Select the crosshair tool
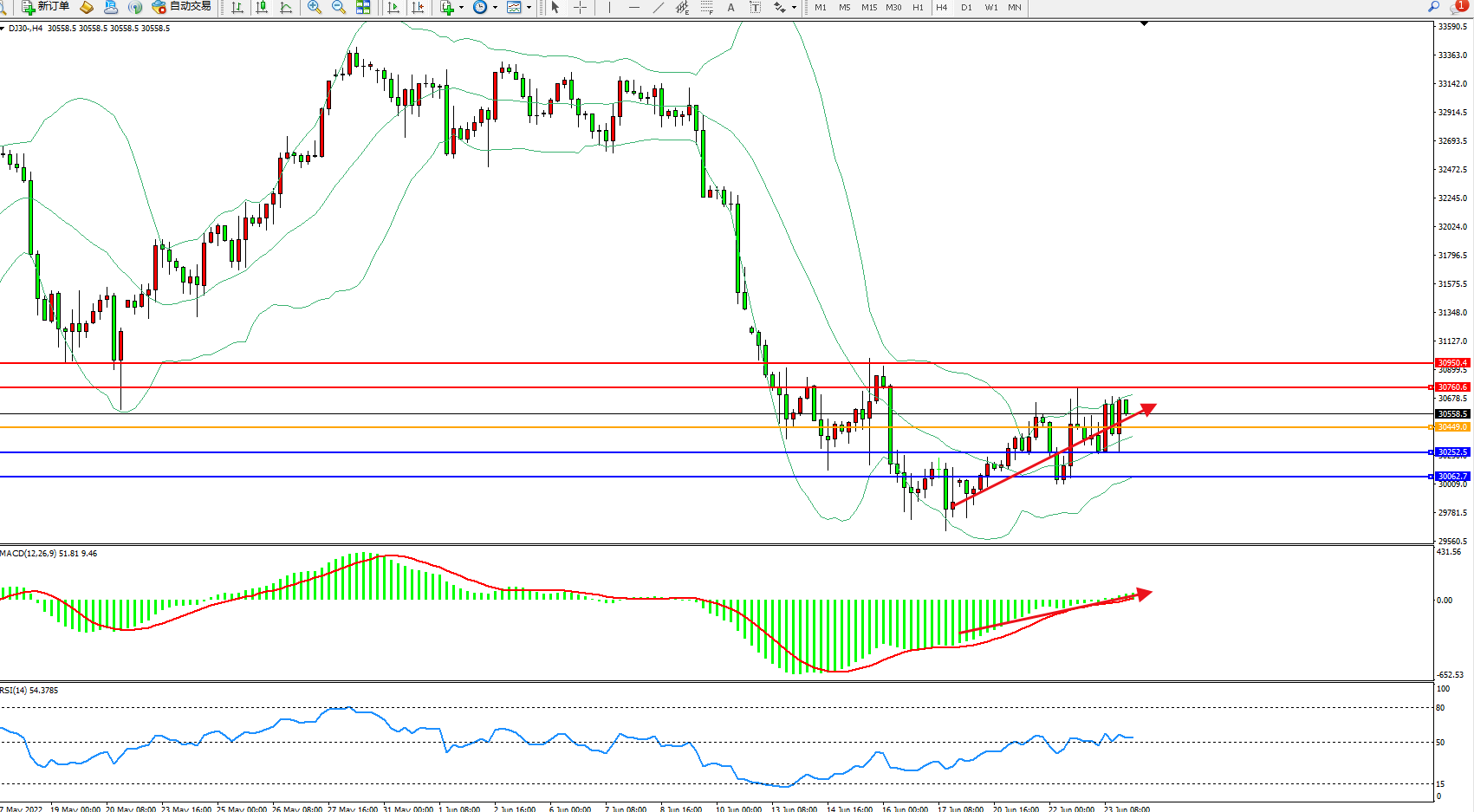The height and width of the screenshot is (812, 1474). click(580, 7)
